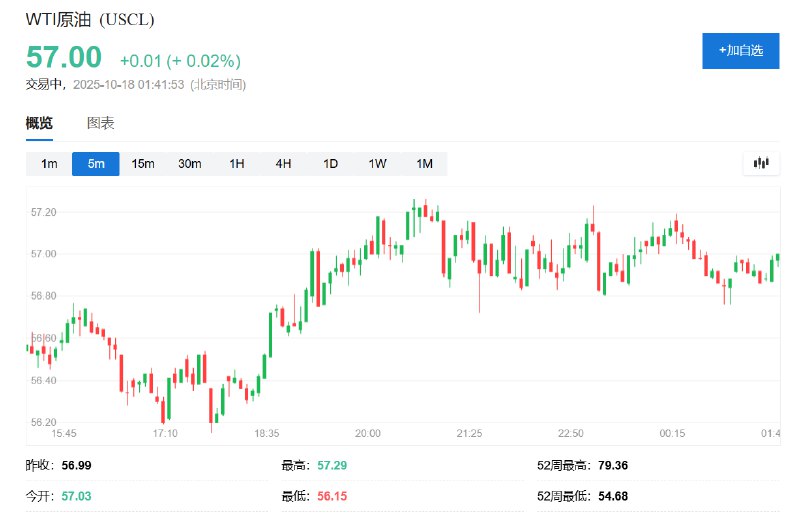The image size is (800, 514).
Task: Select the 5m time interval
Action: coord(96,164)
